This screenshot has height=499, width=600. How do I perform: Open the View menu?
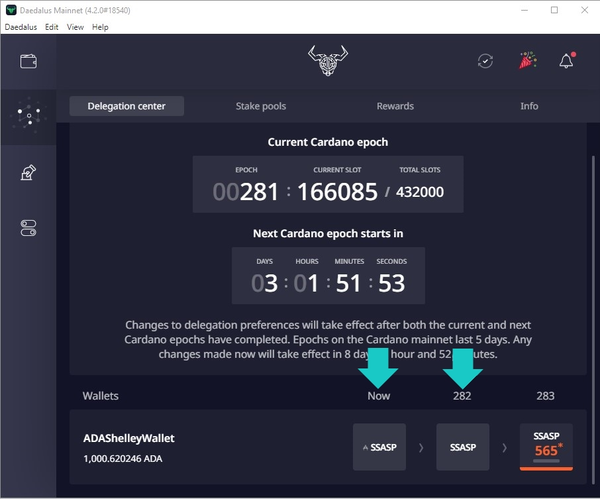tap(75, 27)
